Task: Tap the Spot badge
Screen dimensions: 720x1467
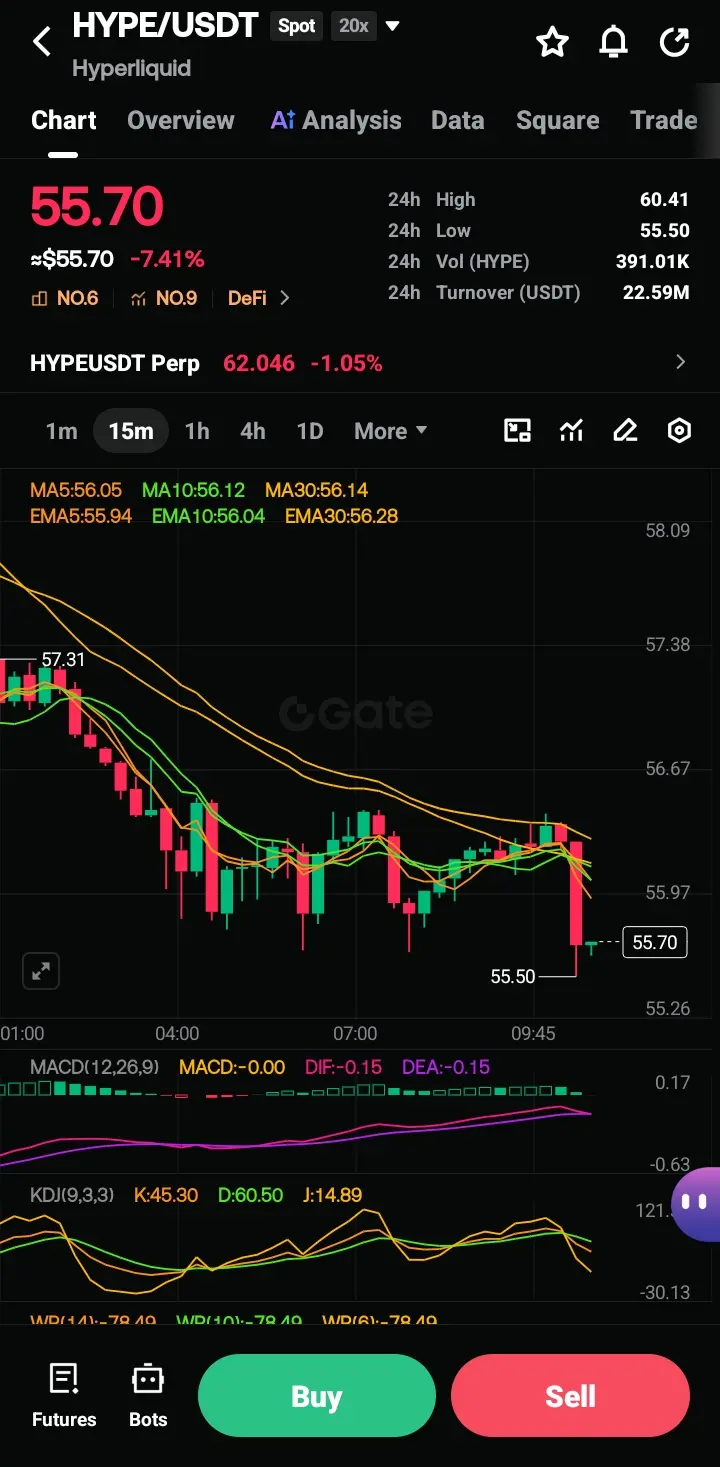Action: click(297, 26)
